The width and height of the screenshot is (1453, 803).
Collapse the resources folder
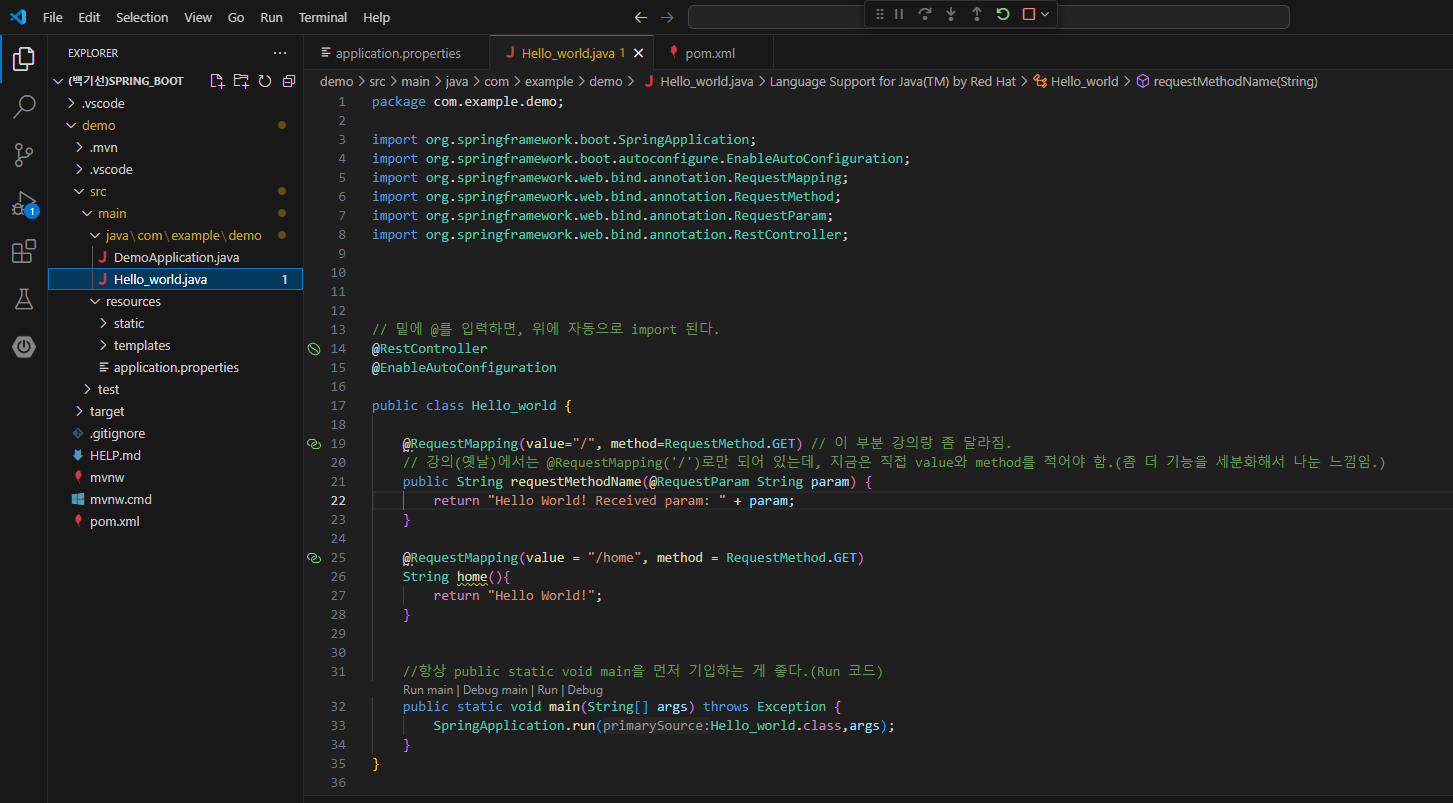pos(133,301)
